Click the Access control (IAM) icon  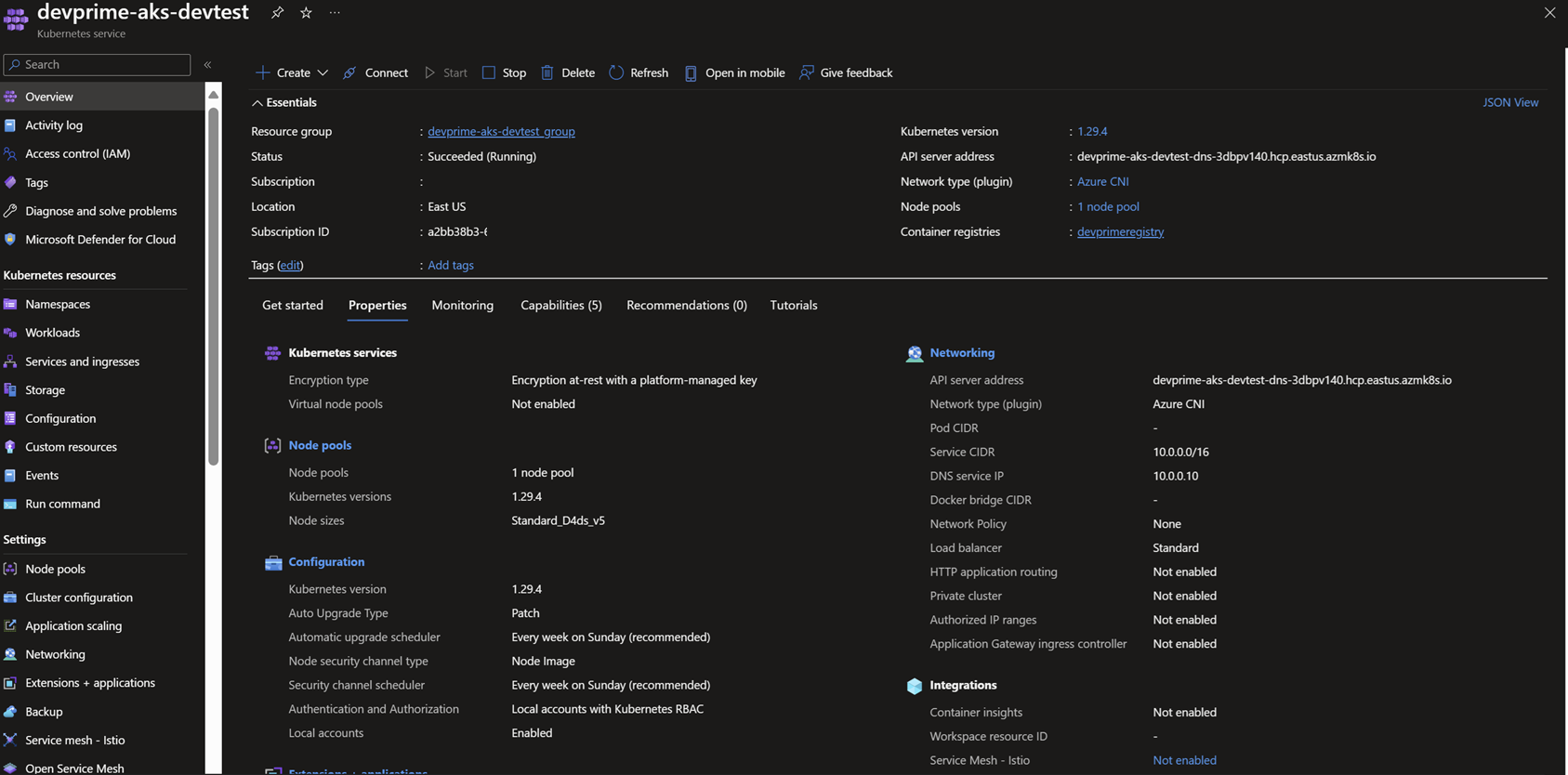[x=10, y=153]
